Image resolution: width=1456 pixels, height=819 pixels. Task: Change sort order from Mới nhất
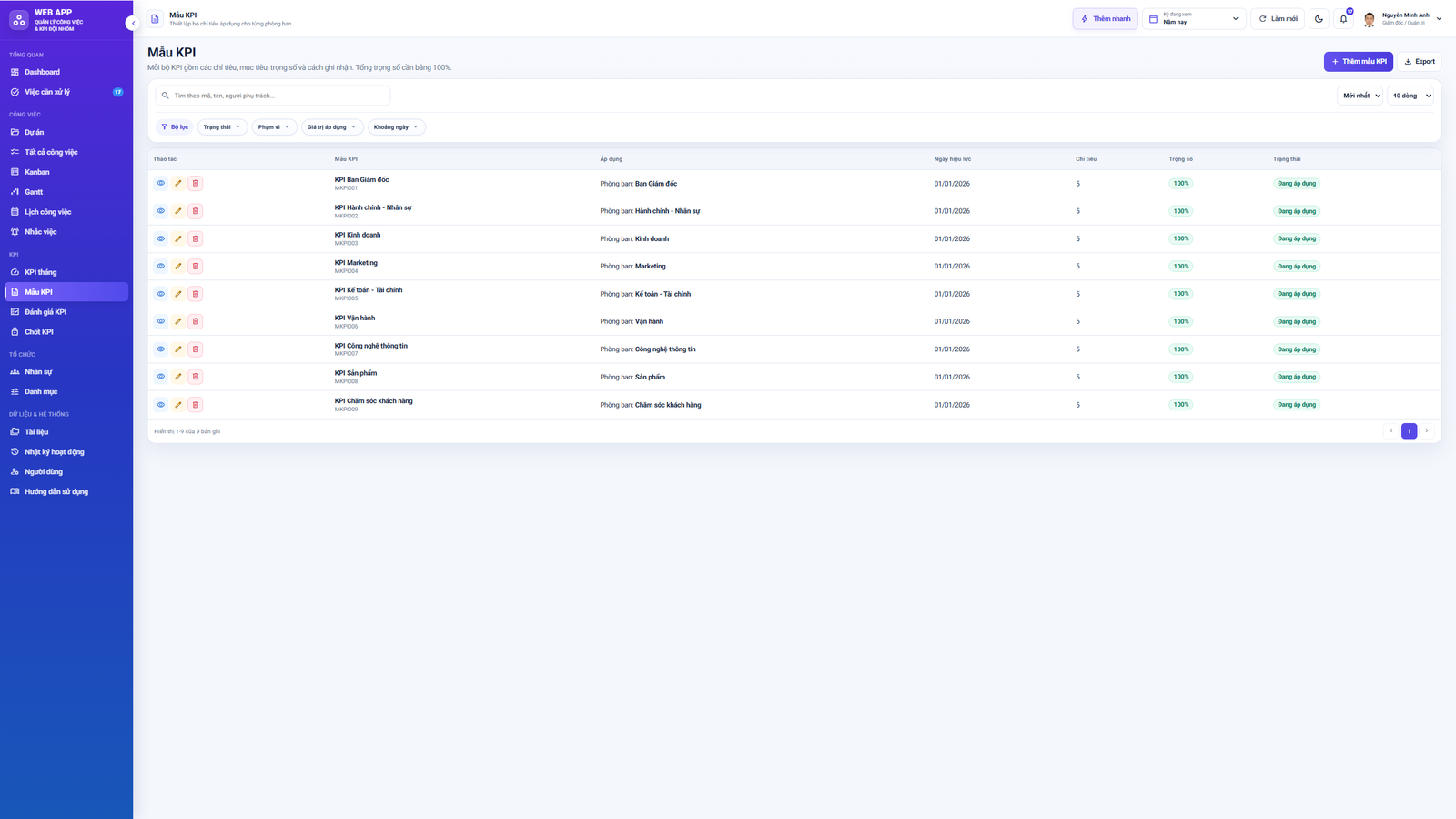pos(1360,96)
